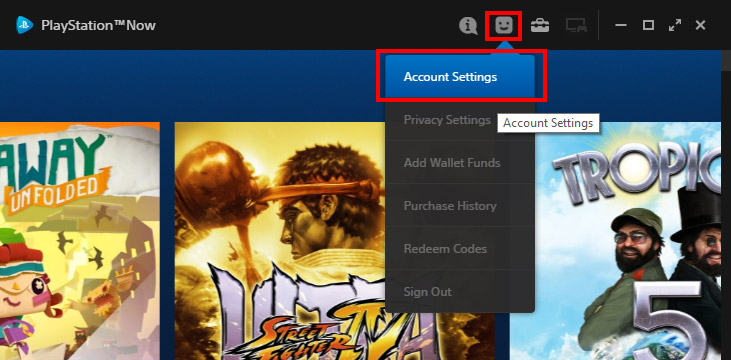Screen dimensions: 731x360
Task: Toggle fullscreen with the diagonal arrows icon
Action: click(x=675, y=25)
